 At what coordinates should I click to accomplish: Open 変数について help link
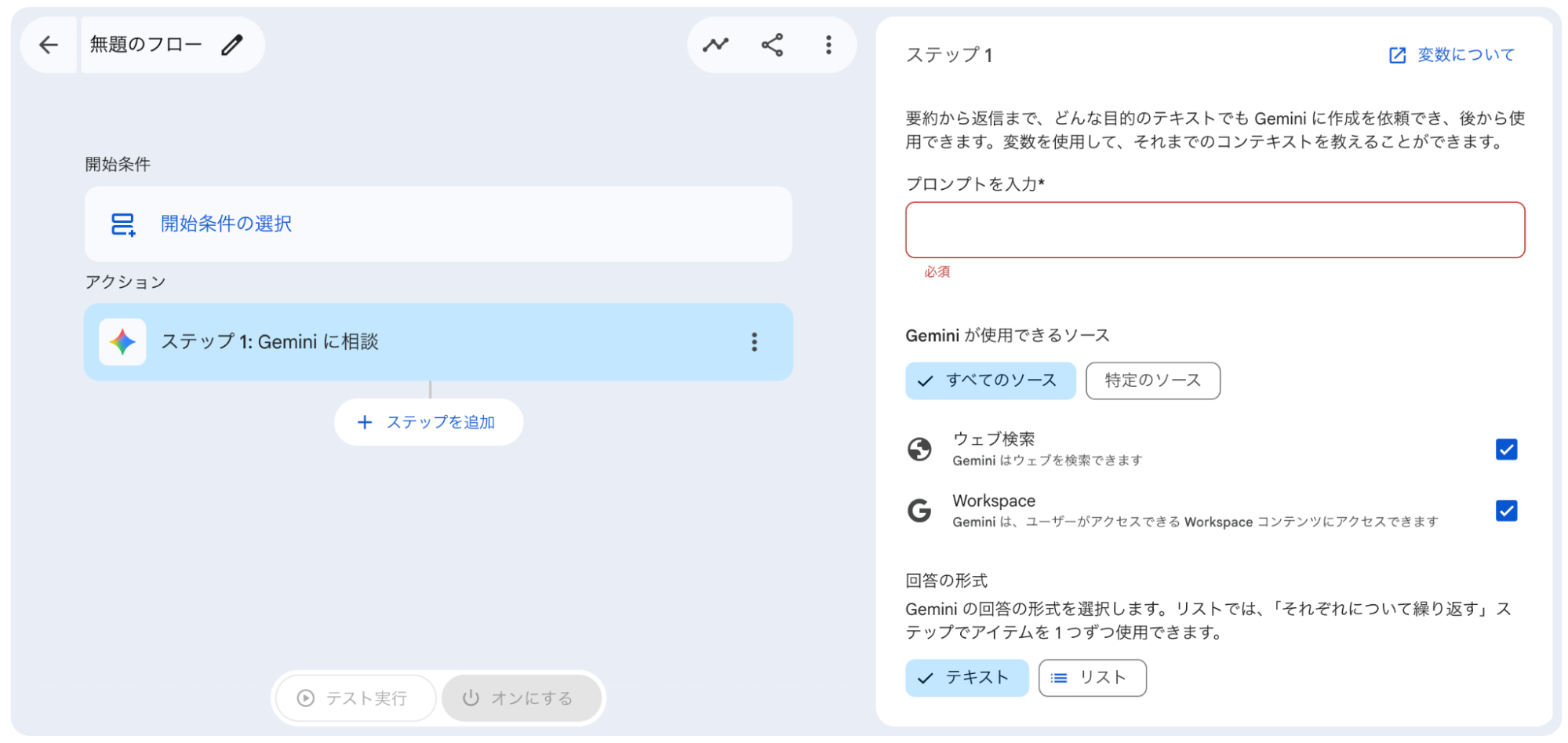1451,55
